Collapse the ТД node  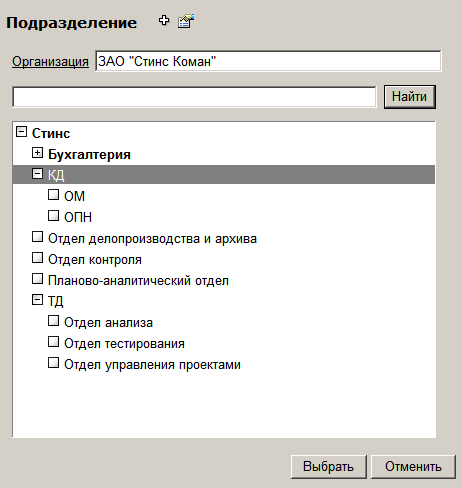tap(37, 300)
